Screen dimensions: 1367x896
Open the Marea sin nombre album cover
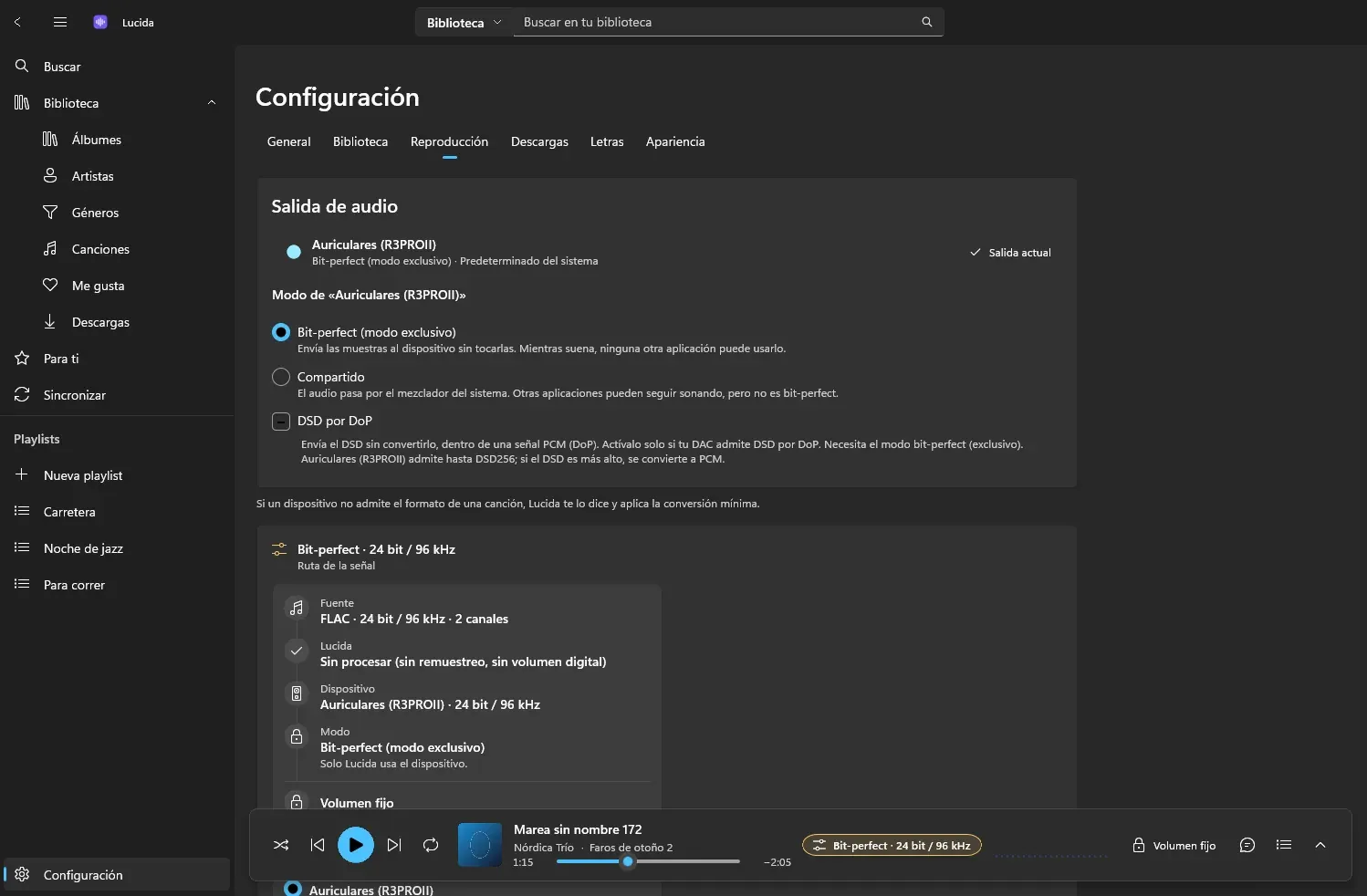480,845
